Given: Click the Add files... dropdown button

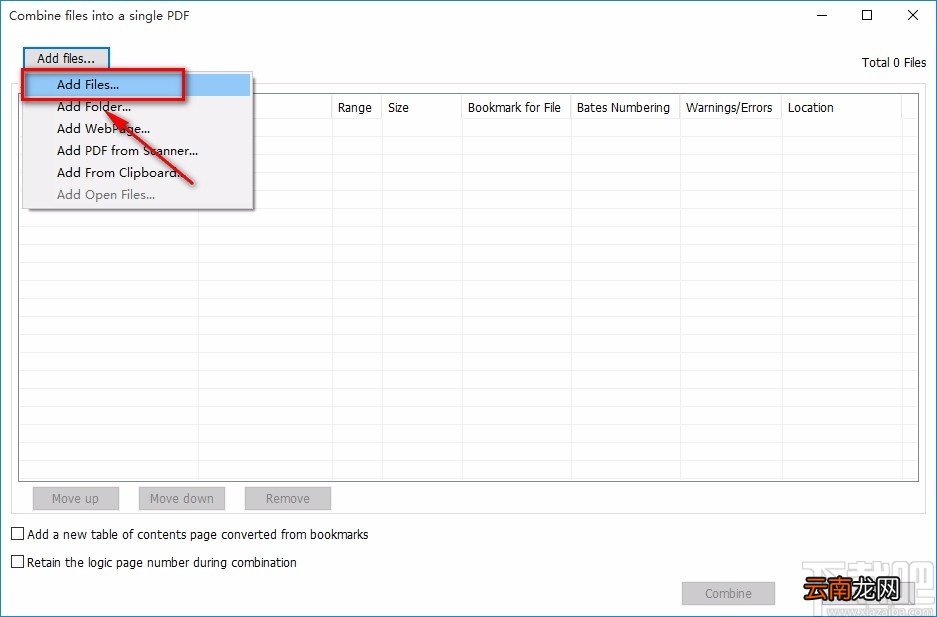Looking at the screenshot, I should [66, 59].
